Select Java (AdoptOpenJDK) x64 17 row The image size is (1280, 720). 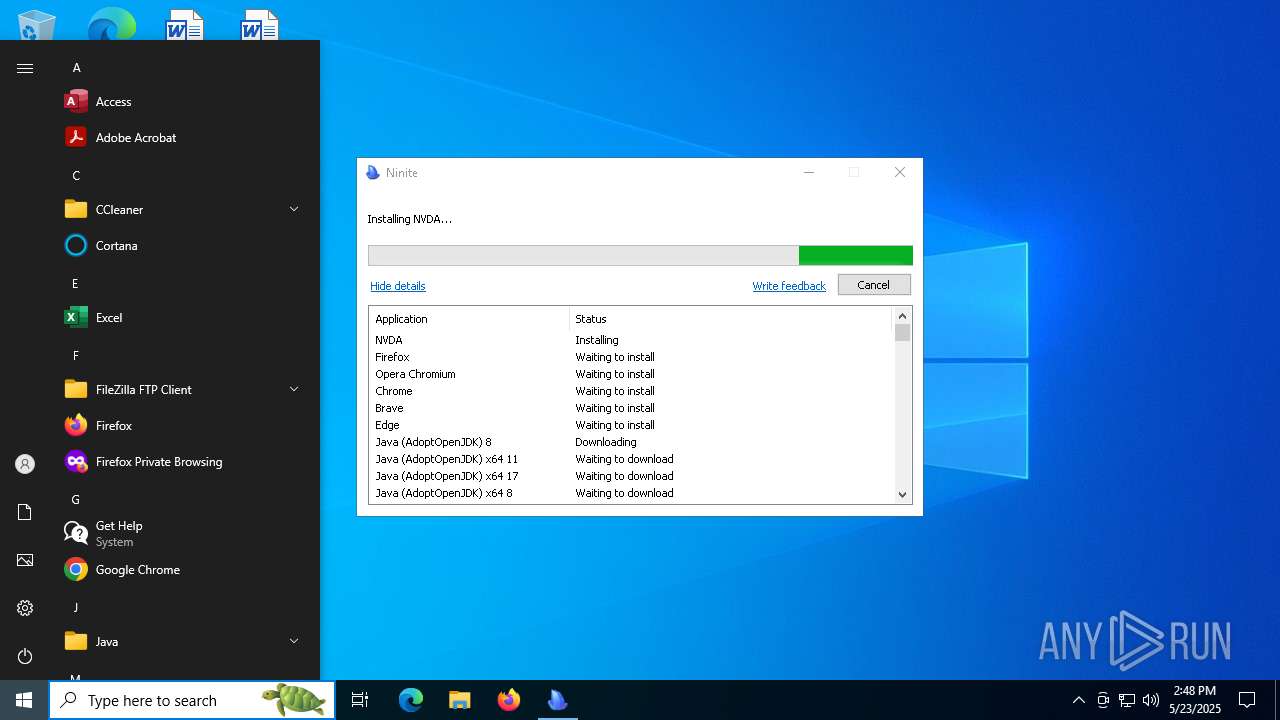coord(631,476)
